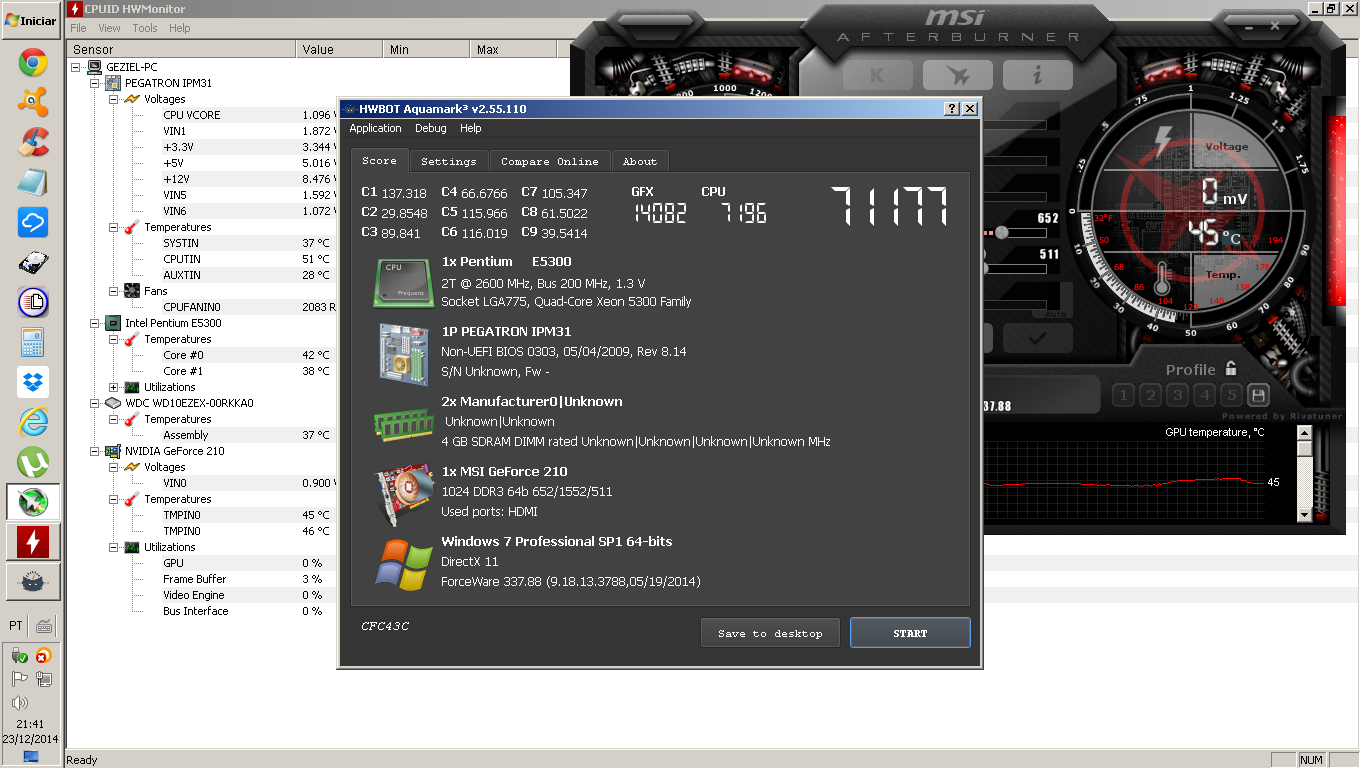The height and width of the screenshot is (768, 1360).
Task: Open Aquamark Debug menu
Action: point(431,128)
